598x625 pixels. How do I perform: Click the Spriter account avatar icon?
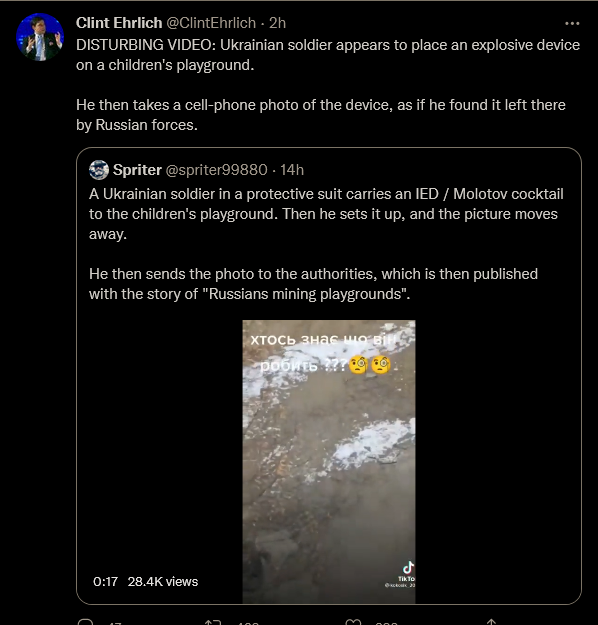[99, 170]
